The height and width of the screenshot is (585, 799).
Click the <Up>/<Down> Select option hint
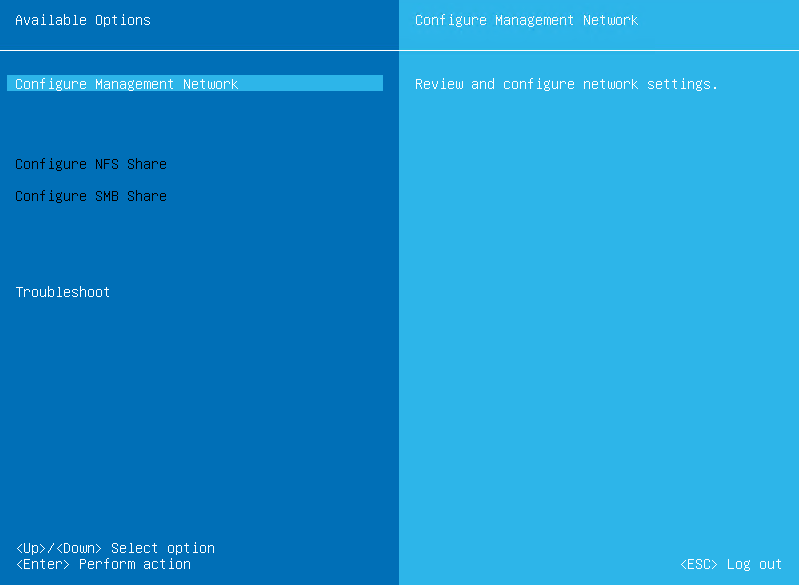[115, 548]
